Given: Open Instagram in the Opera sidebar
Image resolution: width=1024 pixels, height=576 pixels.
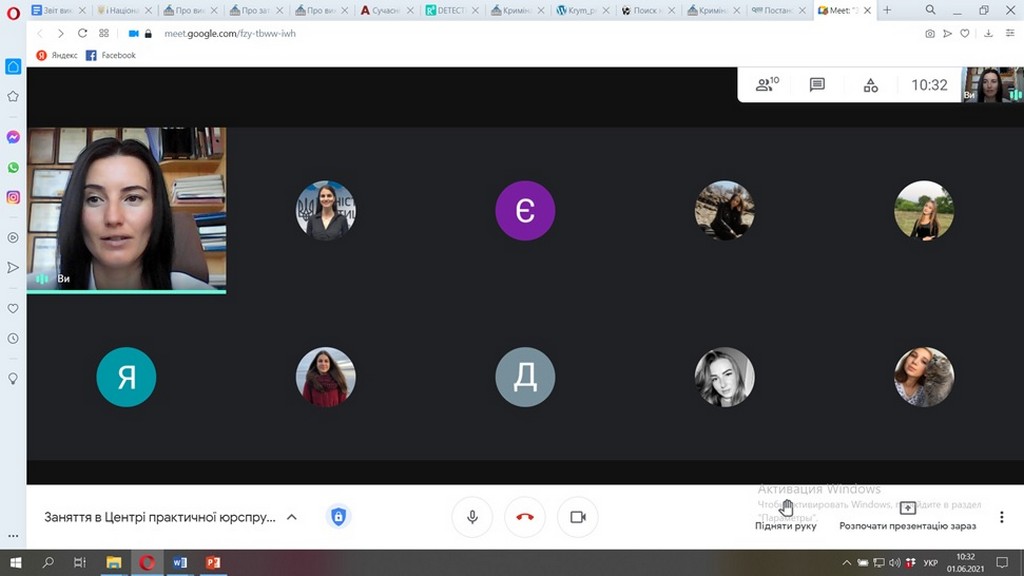Looking at the screenshot, I should (13, 198).
